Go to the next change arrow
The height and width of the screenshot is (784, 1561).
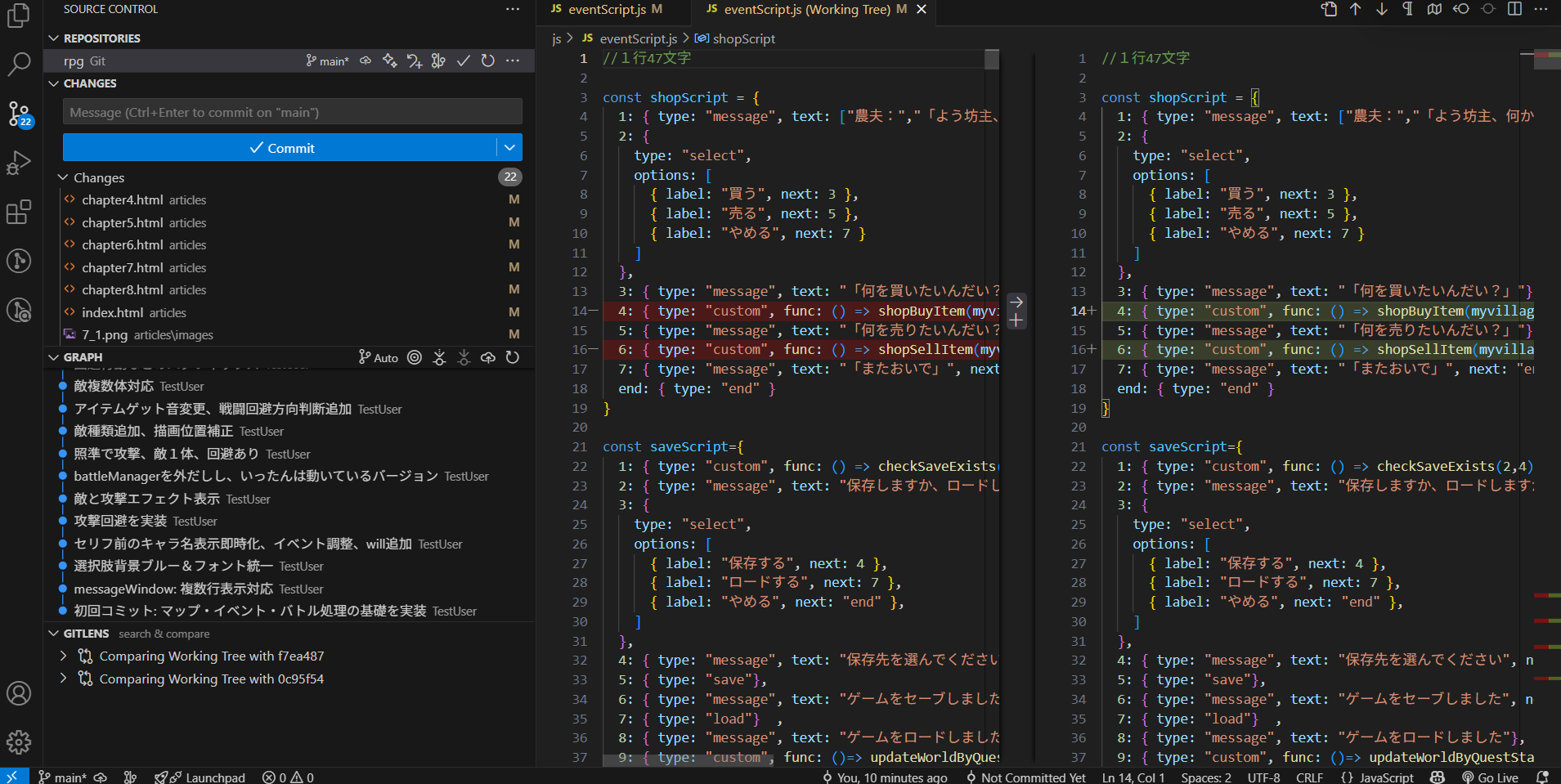[1382, 9]
